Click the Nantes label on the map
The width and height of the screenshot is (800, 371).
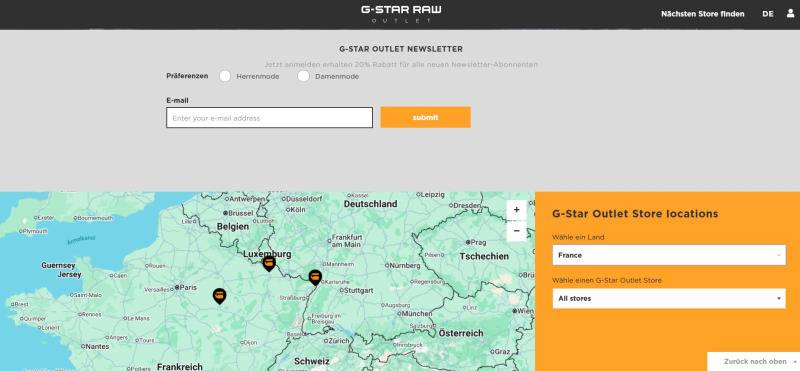[x=98, y=347]
